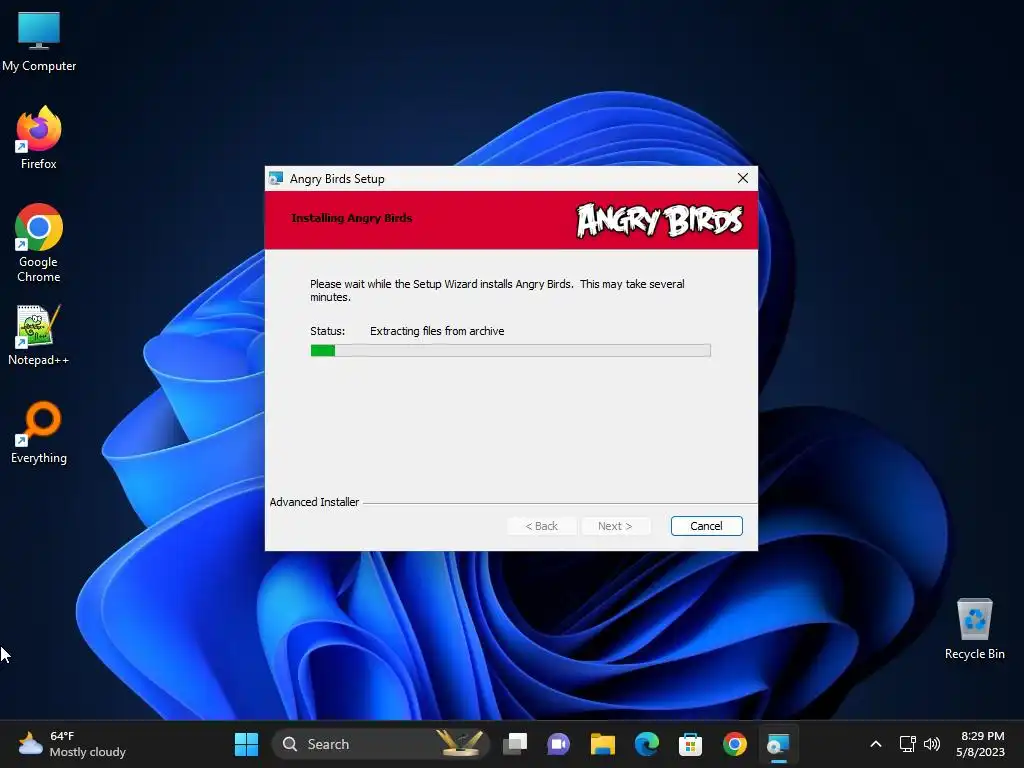This screenshot has width=1024, height=768.
Task: Click the Angry Birds Setup taskbar icon
Action: 778,744
